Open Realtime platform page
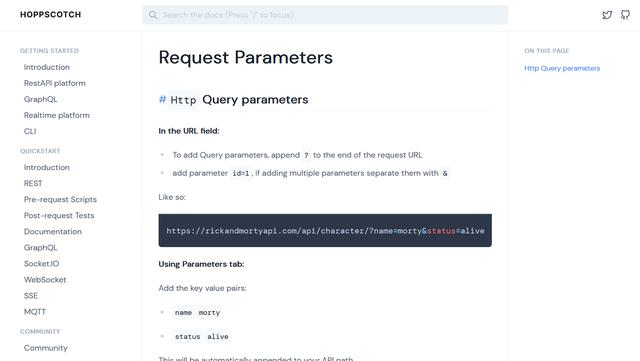The width and height of the screenshot is (640, 361). [x=57, y=115]
